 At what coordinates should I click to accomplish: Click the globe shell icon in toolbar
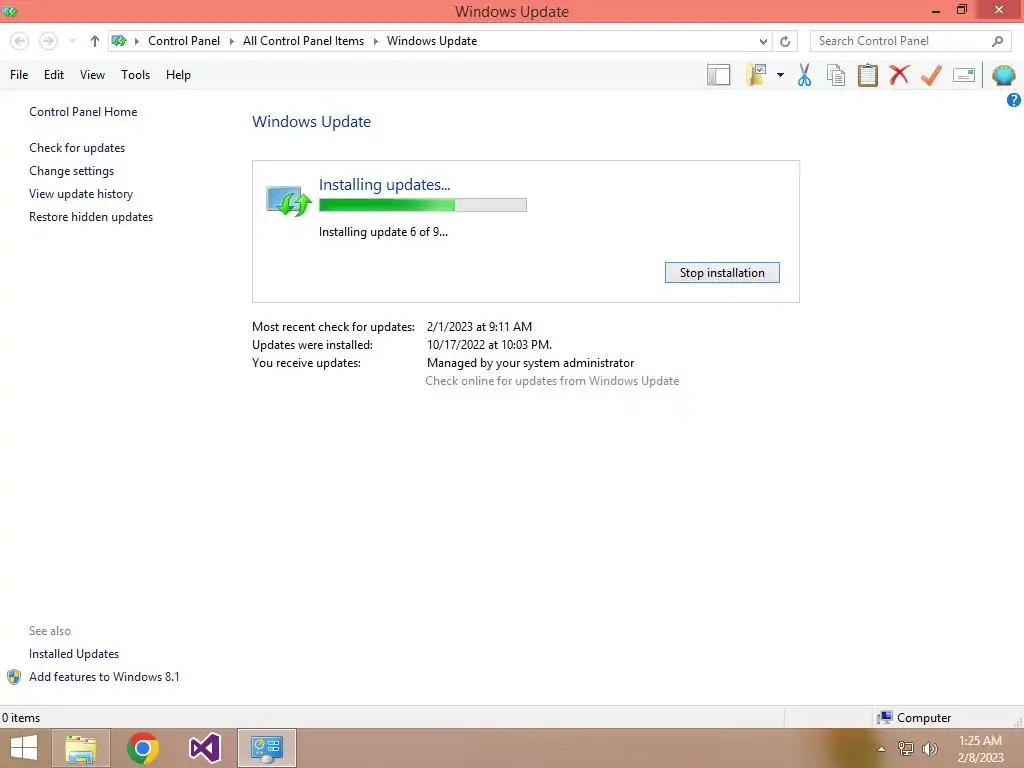click(1004, 75)
